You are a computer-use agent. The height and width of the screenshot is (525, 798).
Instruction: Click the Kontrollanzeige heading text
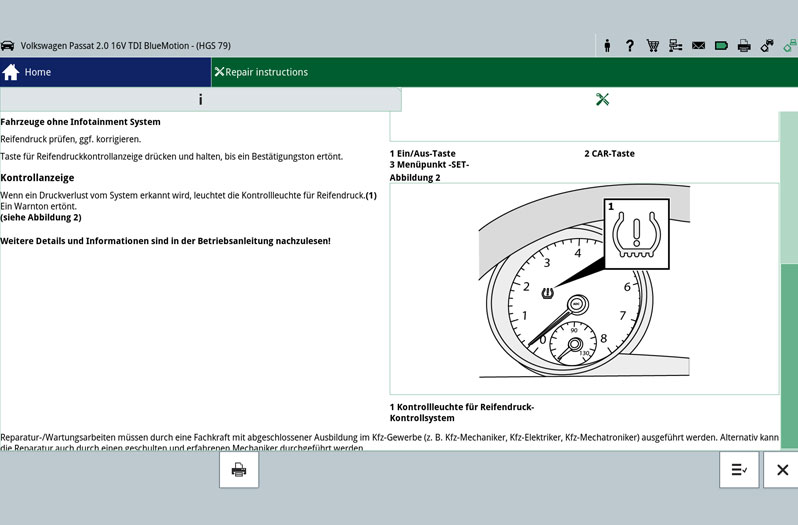[x=37, y=176]
